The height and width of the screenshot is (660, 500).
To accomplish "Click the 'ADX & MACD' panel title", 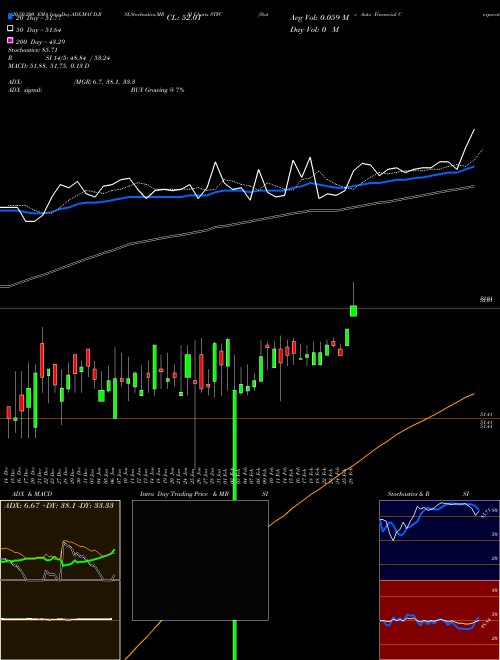I will (x=32, y=494).
